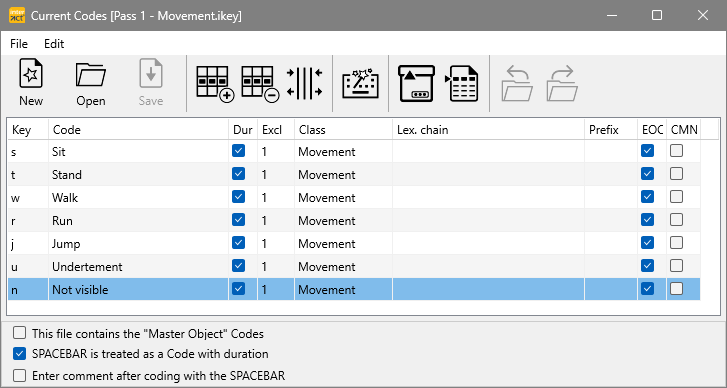Screen dimensions: 727x388
Task: Click the folder with left arrow icon
Action: [x=517, y=83]
